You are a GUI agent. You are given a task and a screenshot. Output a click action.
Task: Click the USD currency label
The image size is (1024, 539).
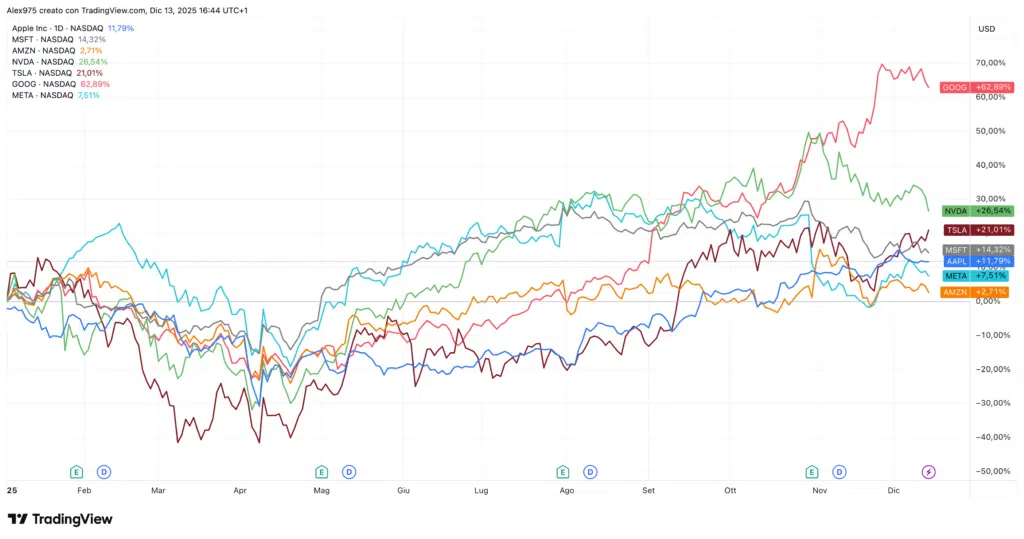point(985,29)
